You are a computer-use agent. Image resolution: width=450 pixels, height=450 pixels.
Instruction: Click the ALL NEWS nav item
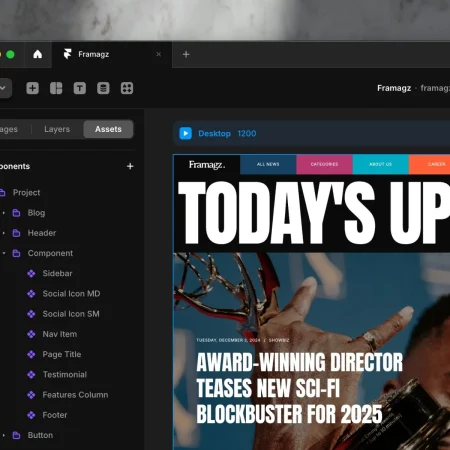pyautogui.click(x=268, y=164)
